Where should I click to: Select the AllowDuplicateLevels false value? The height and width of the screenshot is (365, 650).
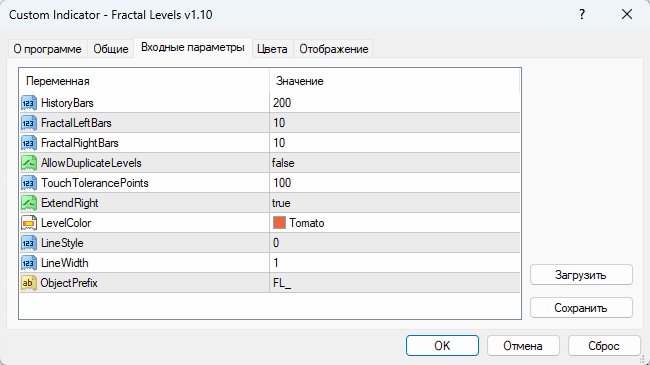click(283, 163)
